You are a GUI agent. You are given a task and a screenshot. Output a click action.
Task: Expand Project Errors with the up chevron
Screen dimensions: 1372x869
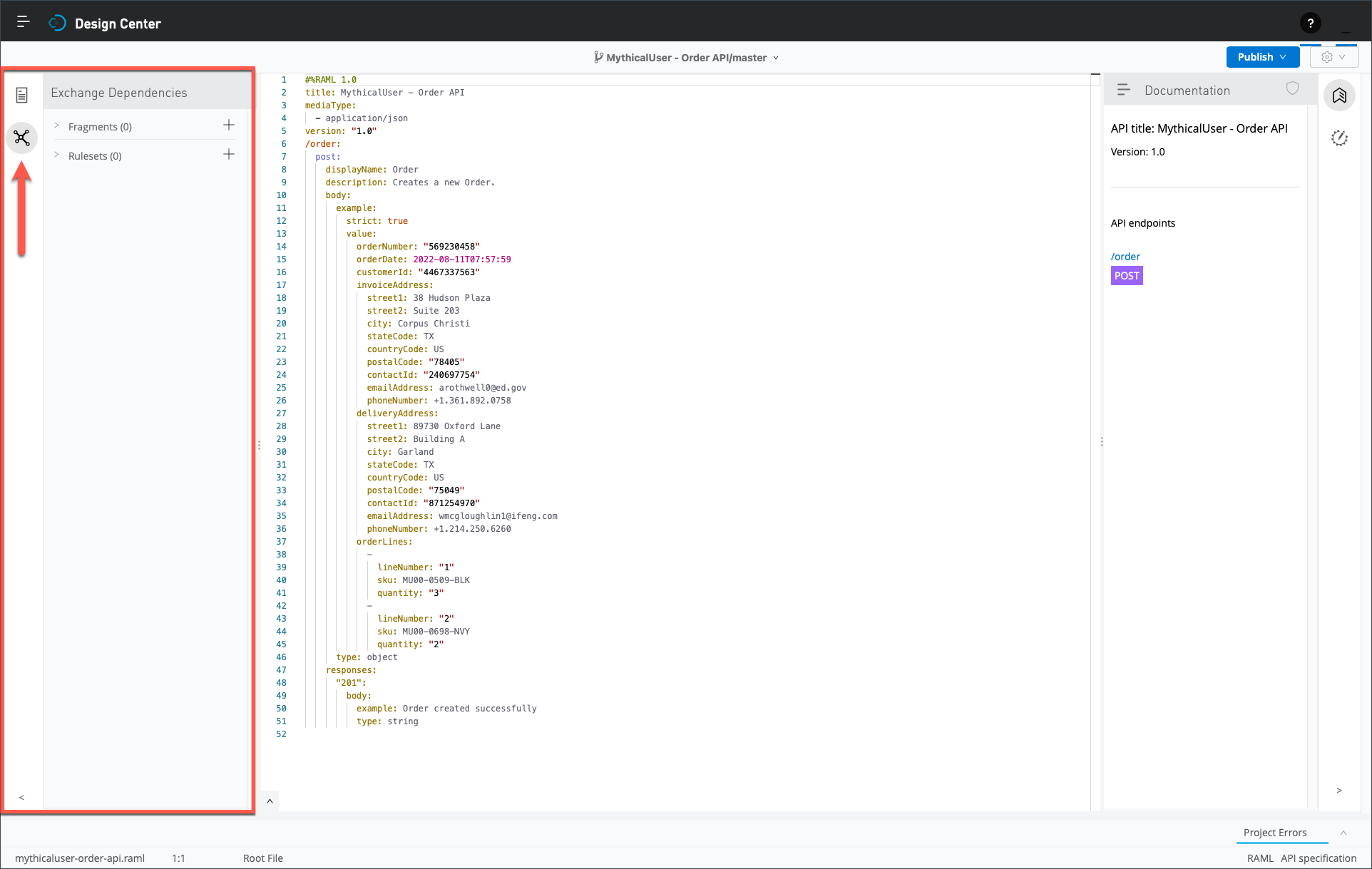(x=1343, y=833)
